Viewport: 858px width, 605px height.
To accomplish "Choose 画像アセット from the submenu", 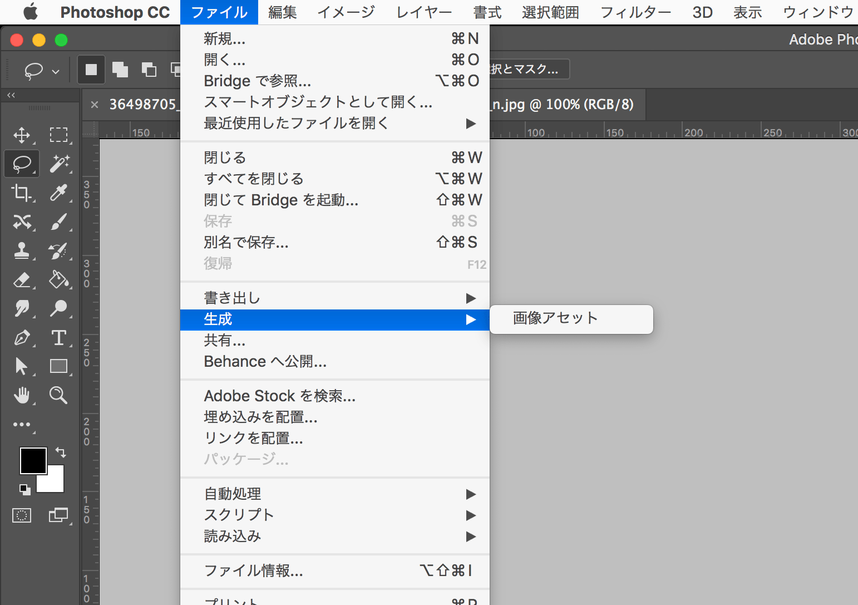I will (556, 319).
